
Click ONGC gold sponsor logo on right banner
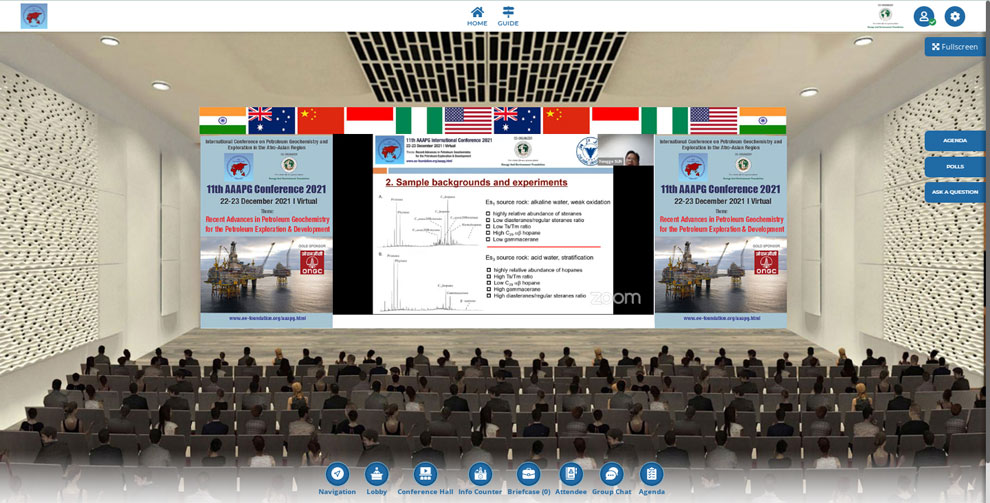[765, 262]
